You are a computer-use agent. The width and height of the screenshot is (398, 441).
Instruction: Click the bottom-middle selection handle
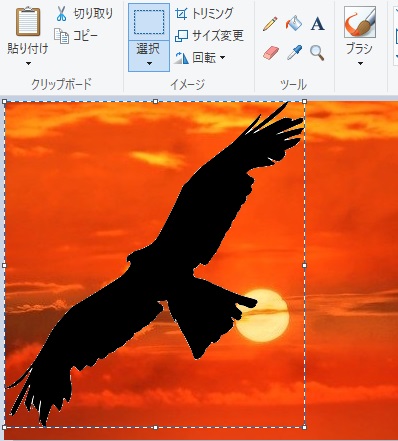[155, 427]
